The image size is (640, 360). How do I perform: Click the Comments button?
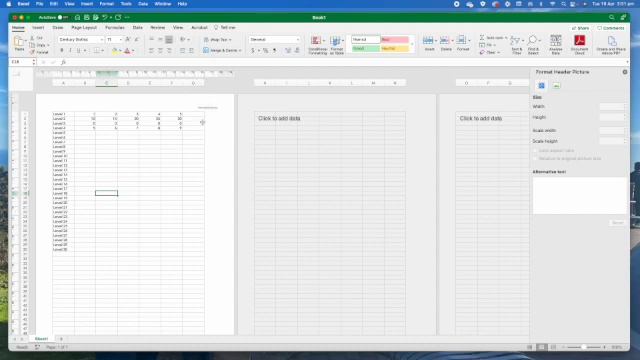tap(611, 28)
